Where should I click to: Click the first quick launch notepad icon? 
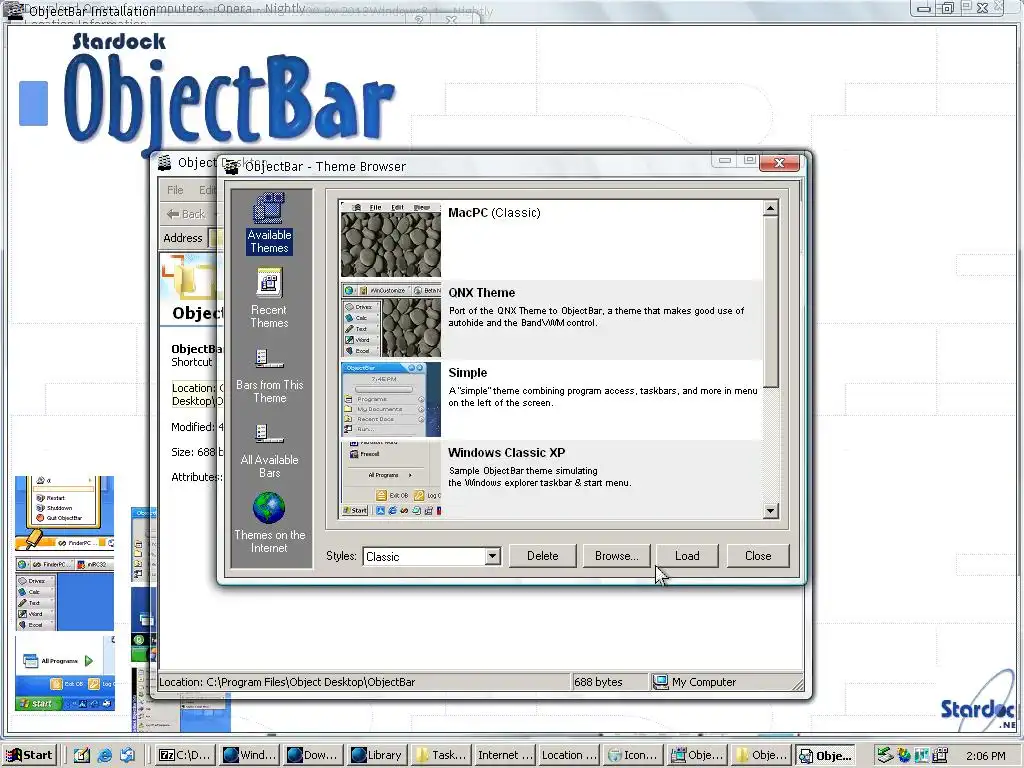(x=82, y=756)
